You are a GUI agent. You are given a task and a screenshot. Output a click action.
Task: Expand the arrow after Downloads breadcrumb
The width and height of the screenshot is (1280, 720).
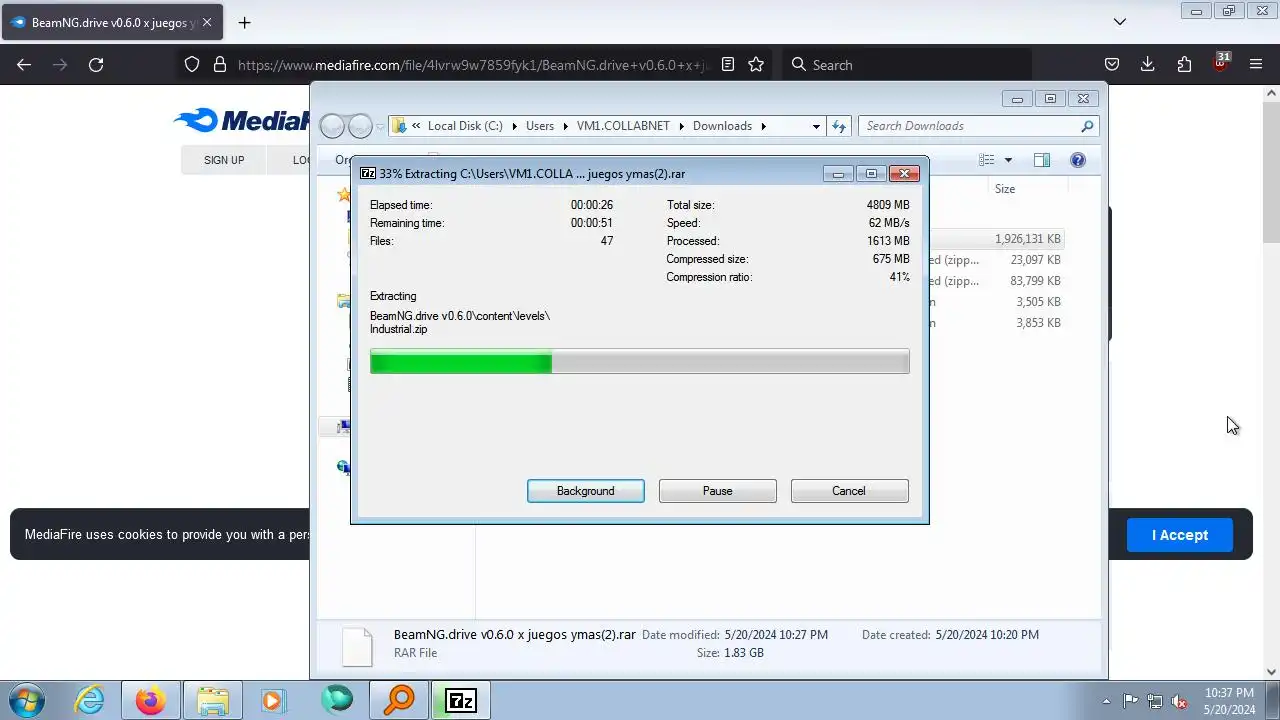click(763, 126)
